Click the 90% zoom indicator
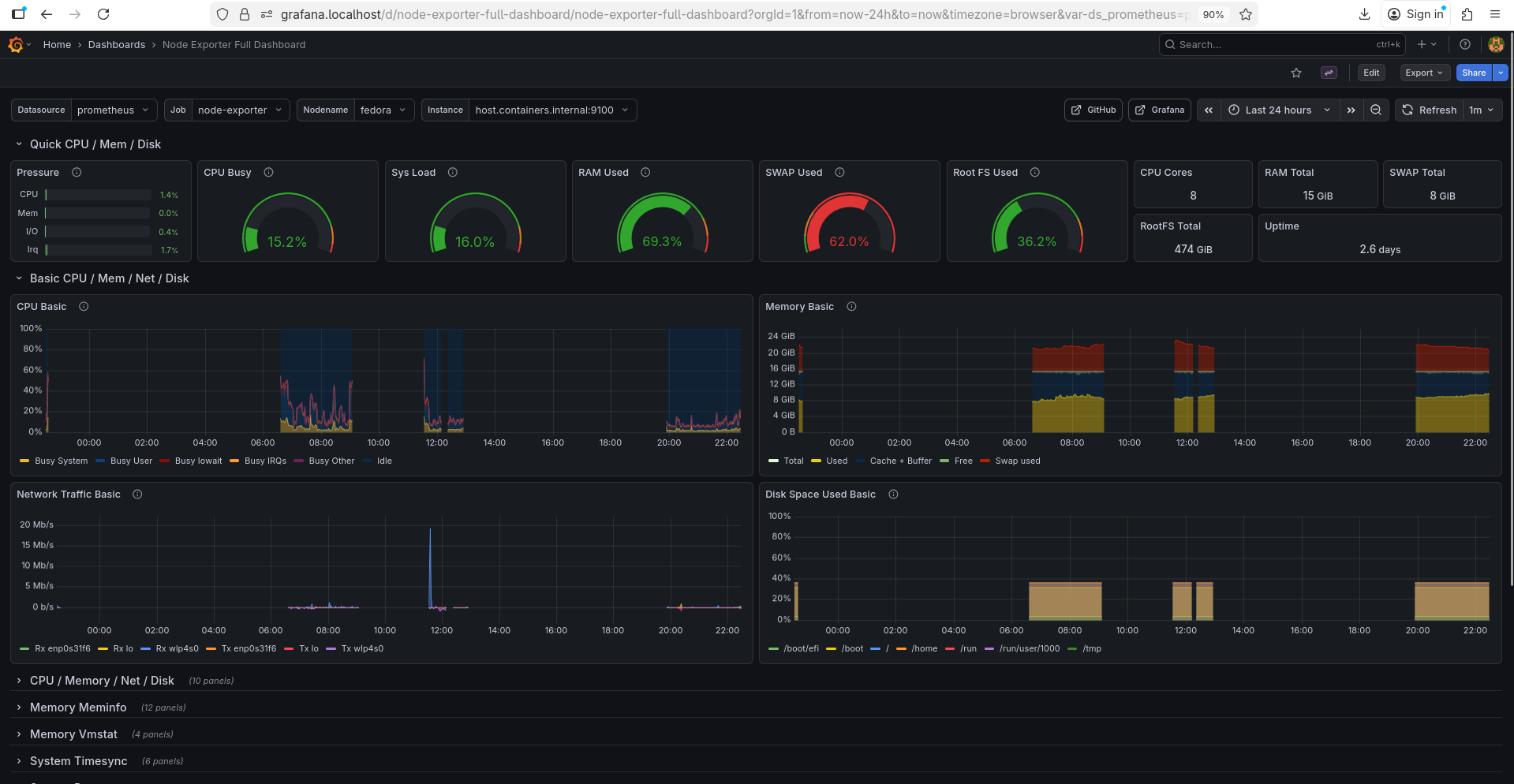Viewport: 1514px width, 784px height. pos(1213,14)
